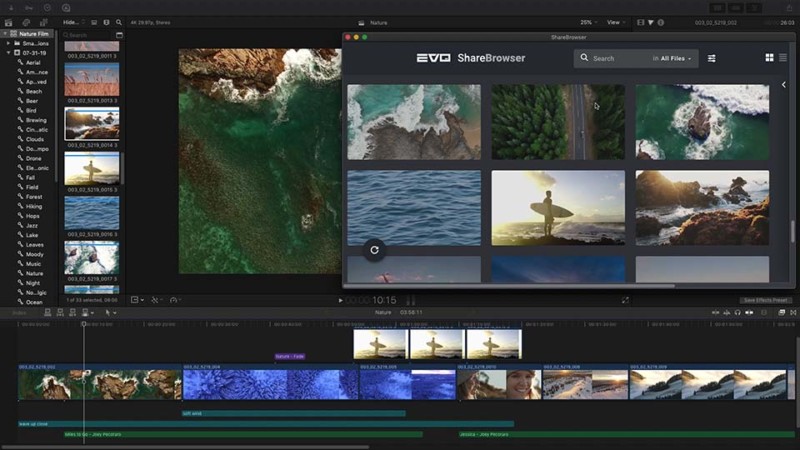
Task: Expand the 07-31-19 event in sidebar
Action: [x=8, y=53]
